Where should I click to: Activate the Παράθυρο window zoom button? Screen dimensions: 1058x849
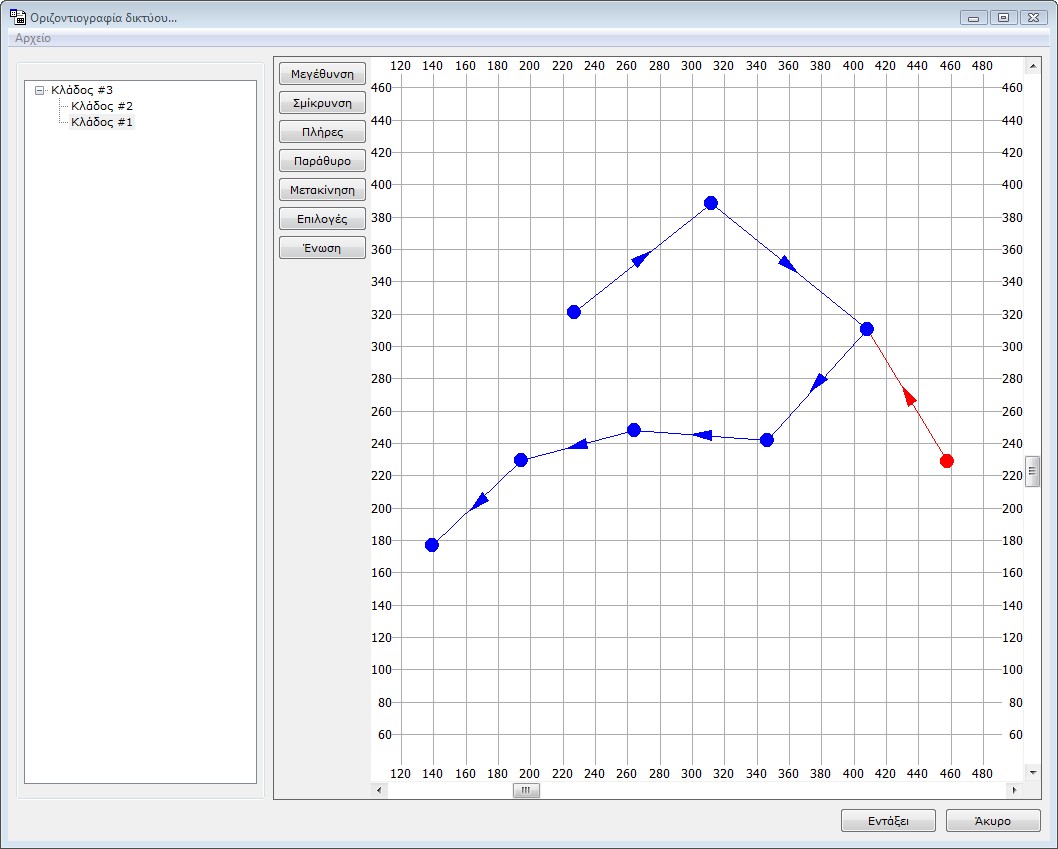(x=322, y=160)
